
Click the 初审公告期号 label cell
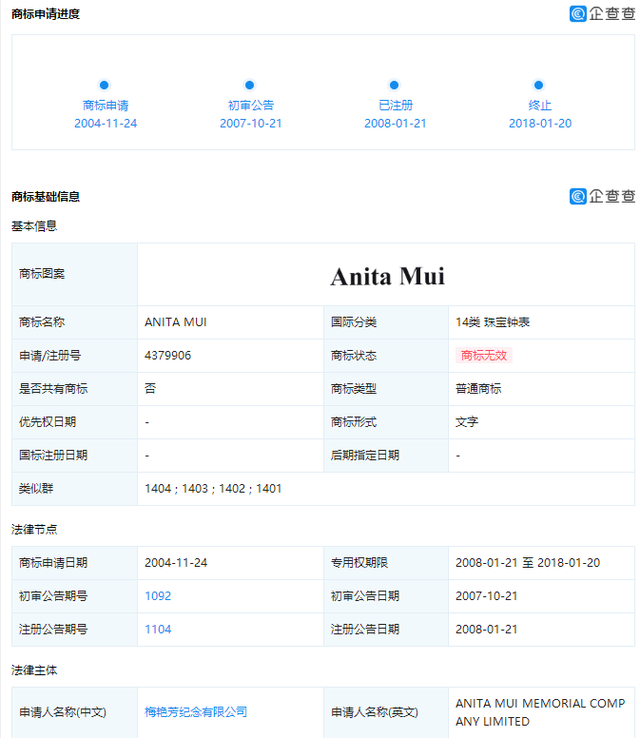[x=74, y=596]
